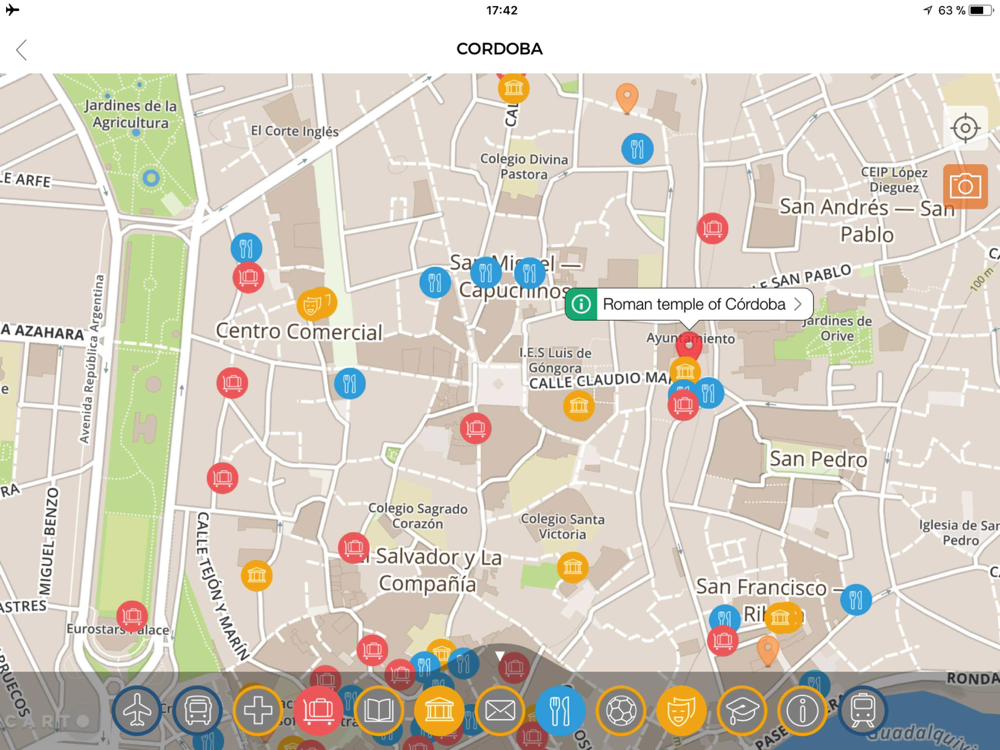The height and width of the screenshot is (750, 1000).
Task: Toggle the bus filter in bottom bar
Action: click(198, 710)
